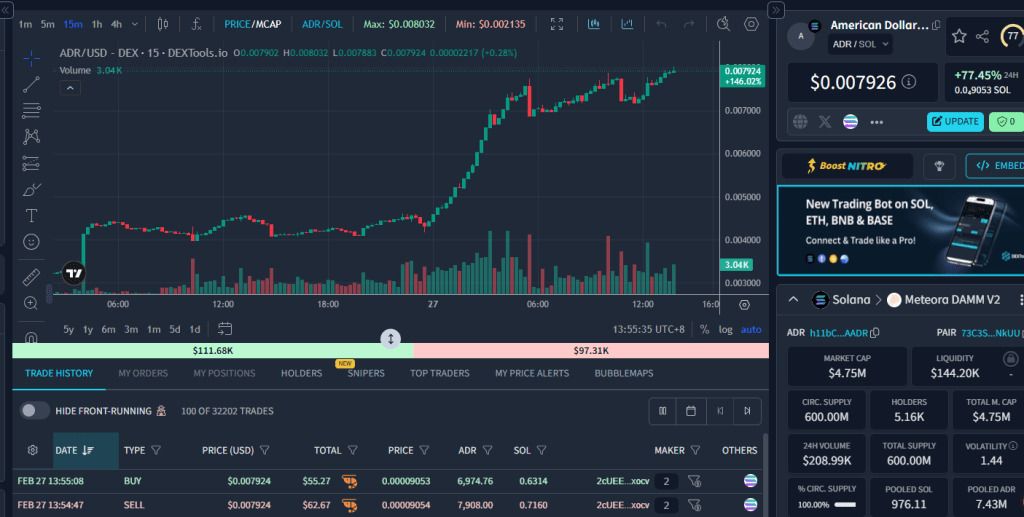Pick the text annotation tool
1024x517 pixels.
tap(31, 215)
